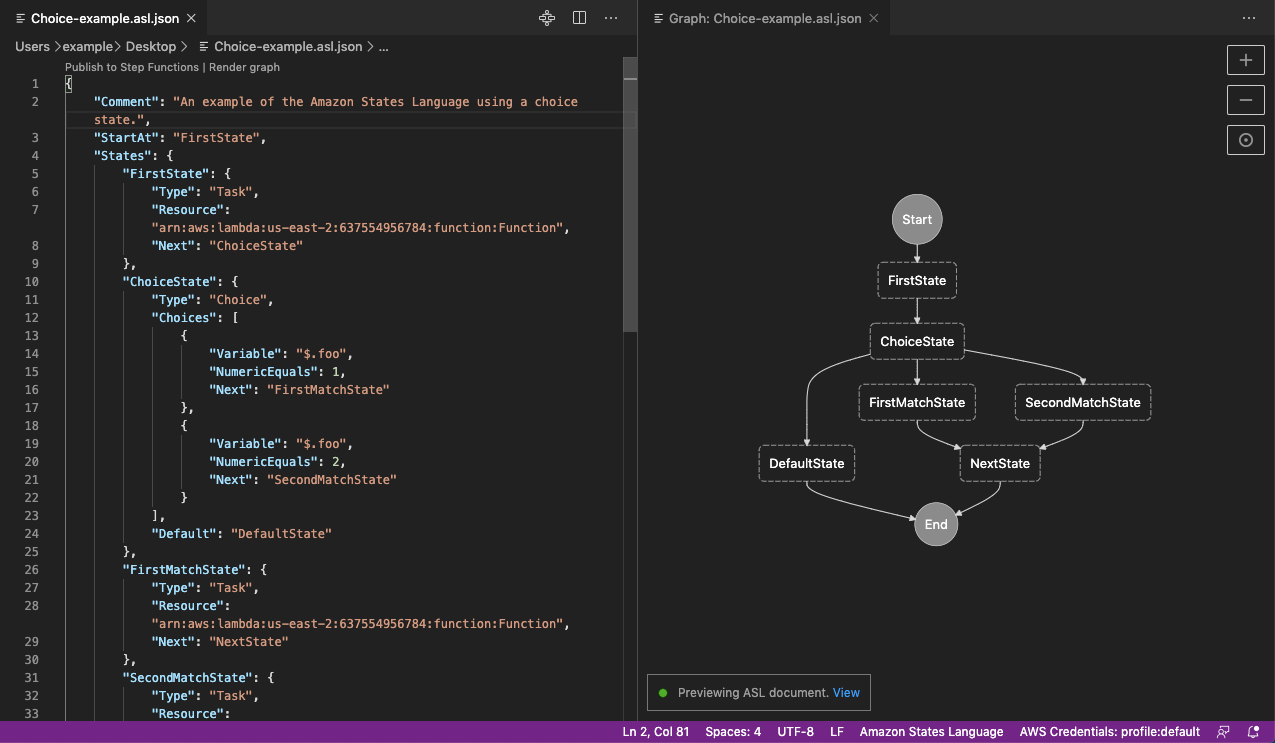Screen dimensions: 1275x743
Task: Open the editor more actions ellipsis
Action: [x=611, y=18]
